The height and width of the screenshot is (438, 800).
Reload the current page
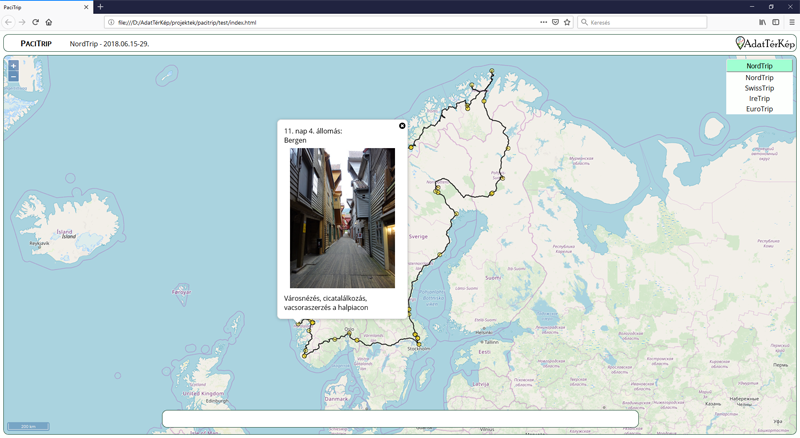click(x=35, y=22)
